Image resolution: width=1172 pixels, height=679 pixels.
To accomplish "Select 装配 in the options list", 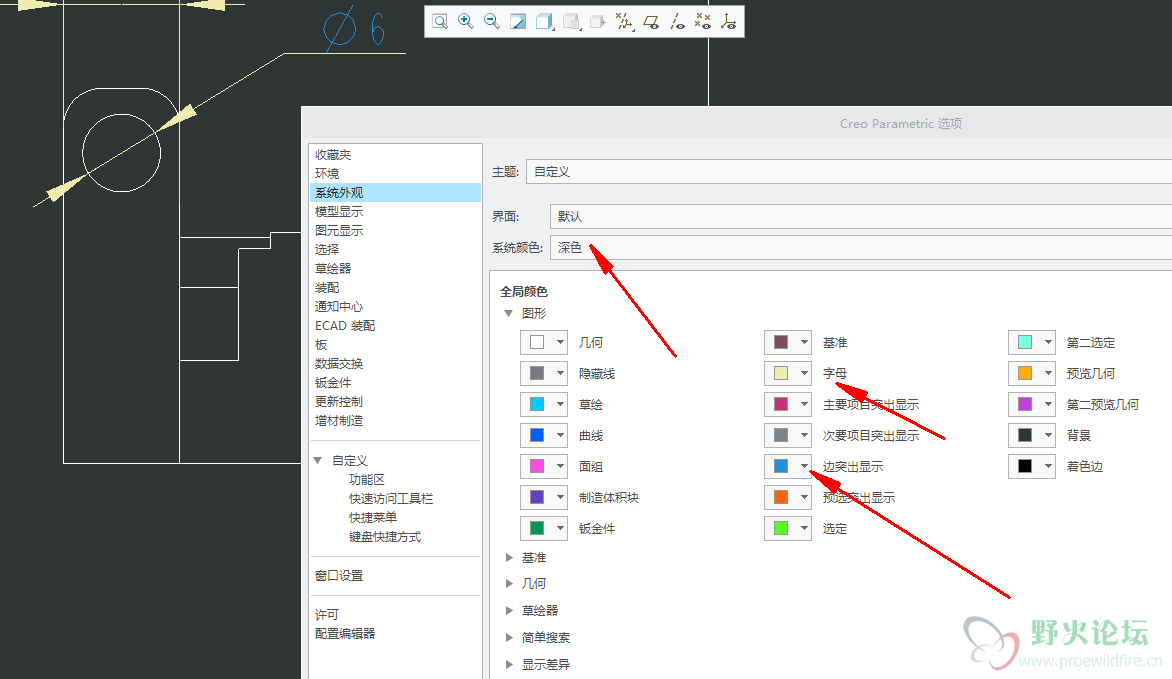I will tap(327, 288).
